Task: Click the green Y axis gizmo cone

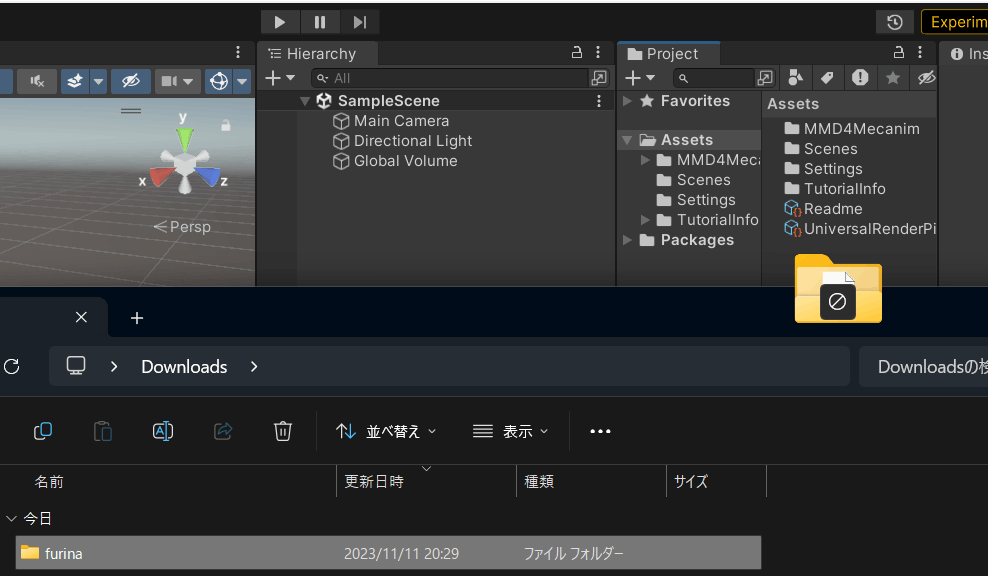Action: [185, 140]
